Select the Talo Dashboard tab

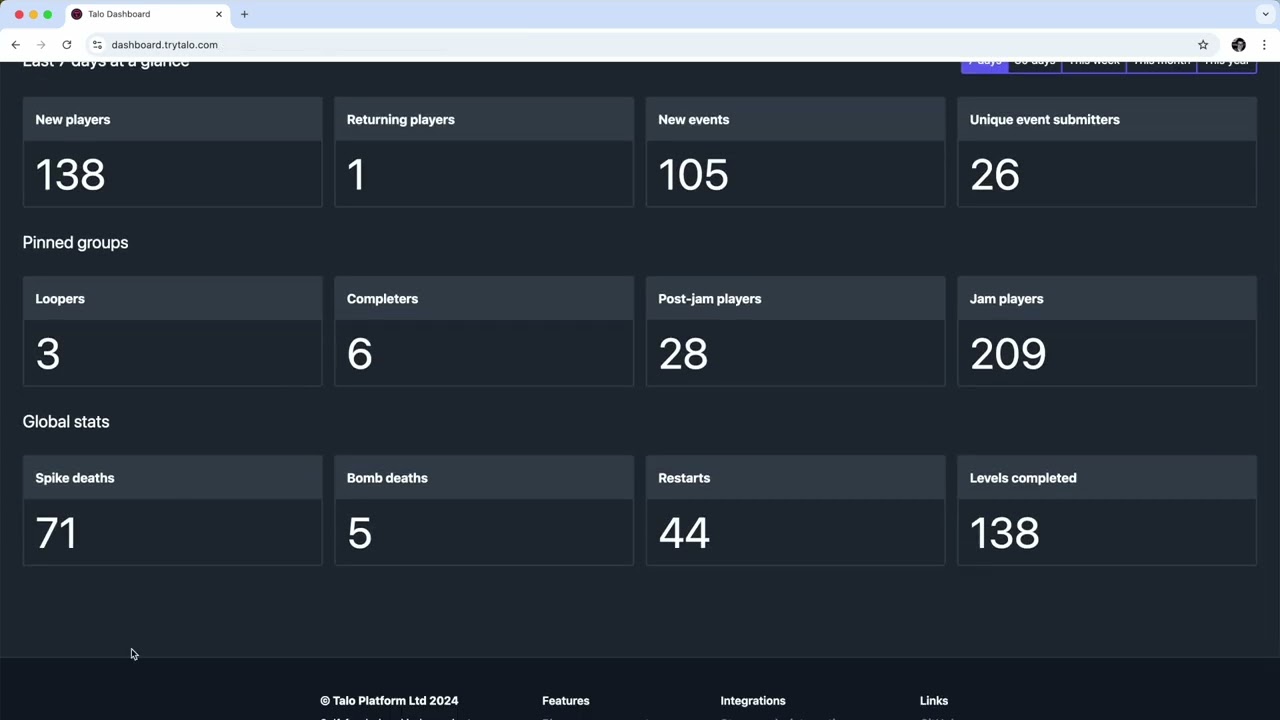point(147,14)
